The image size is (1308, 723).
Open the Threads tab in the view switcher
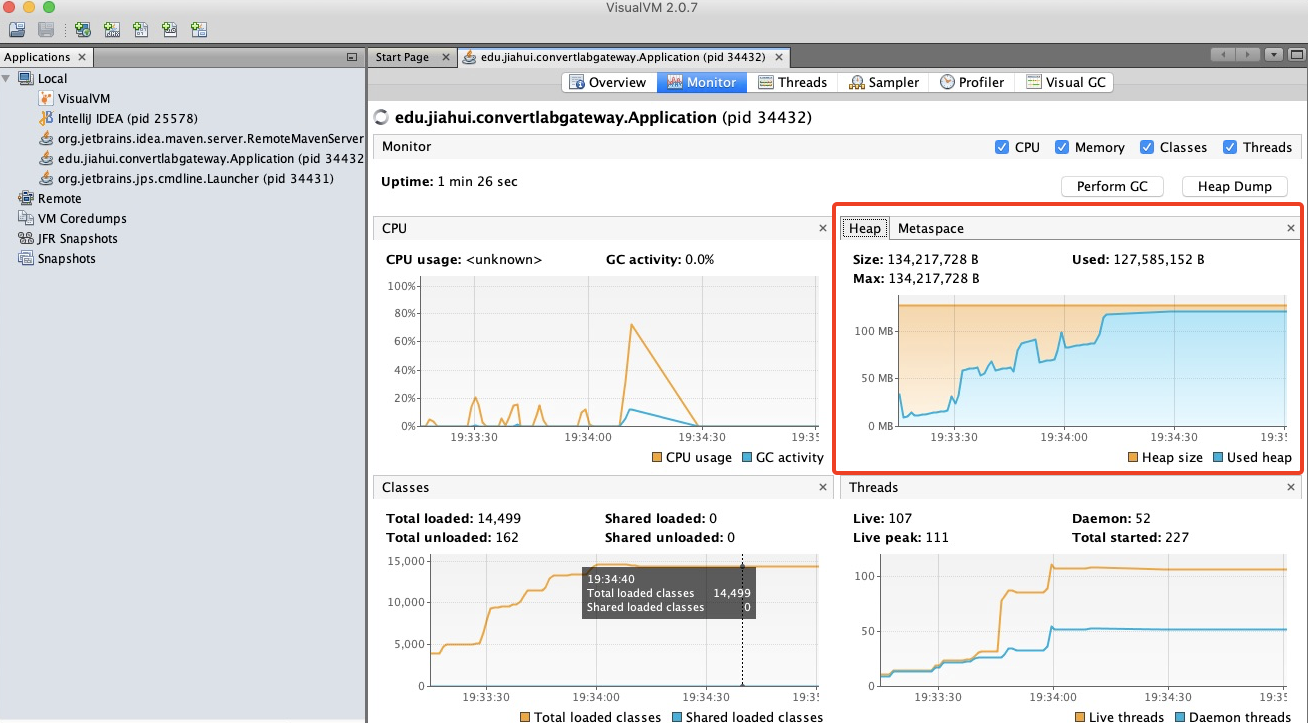click(792, 82)
